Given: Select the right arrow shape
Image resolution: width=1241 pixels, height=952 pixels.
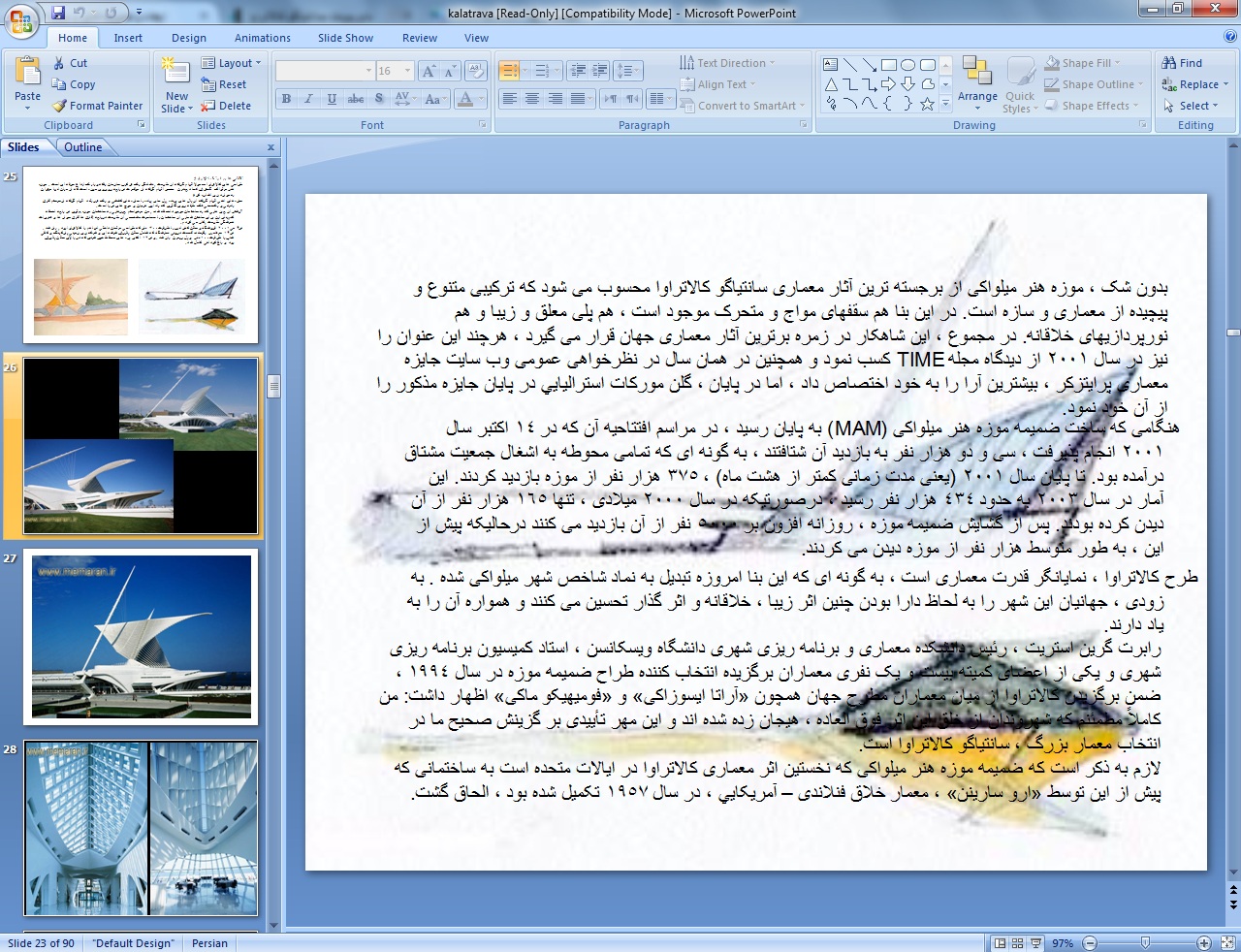Looking at the screenshot, I should 888,84.
